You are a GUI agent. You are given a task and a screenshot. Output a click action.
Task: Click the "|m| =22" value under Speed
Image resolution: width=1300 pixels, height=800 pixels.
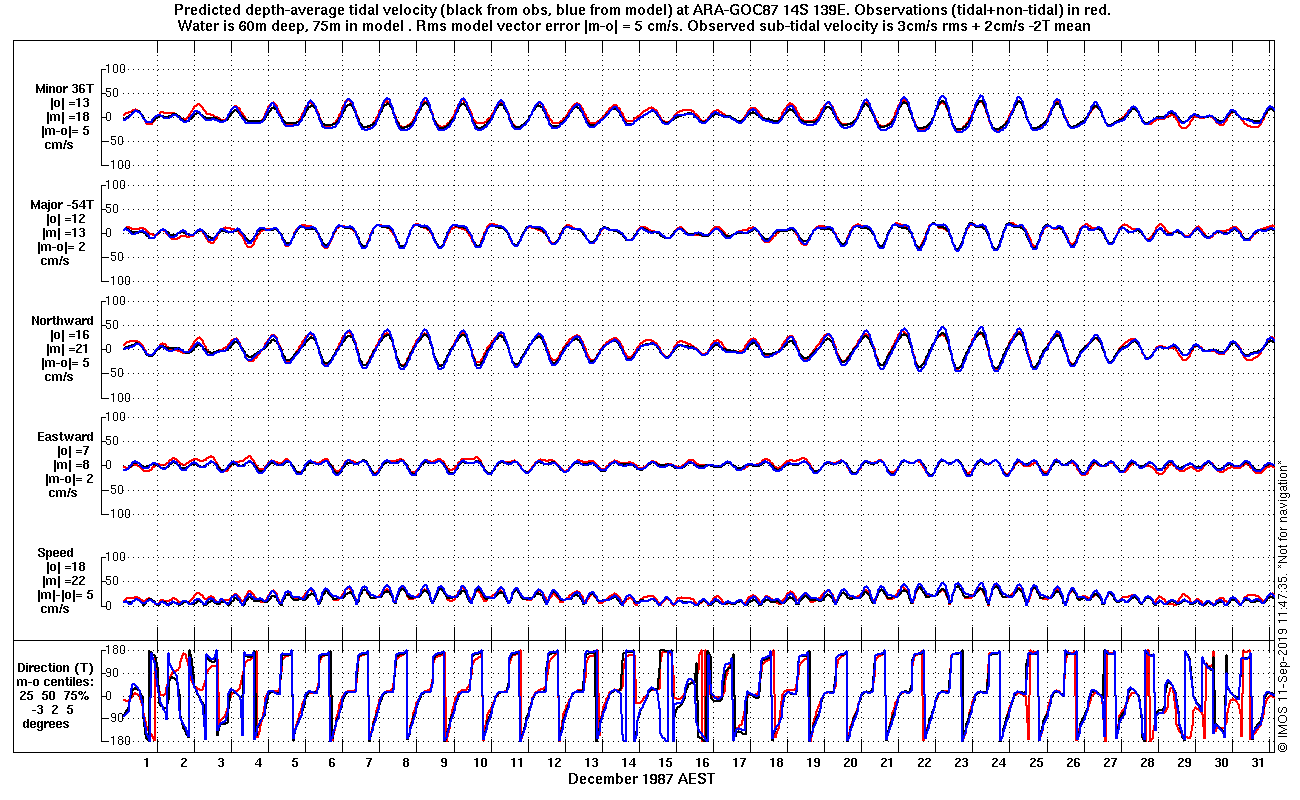click(x=62, y=581)
